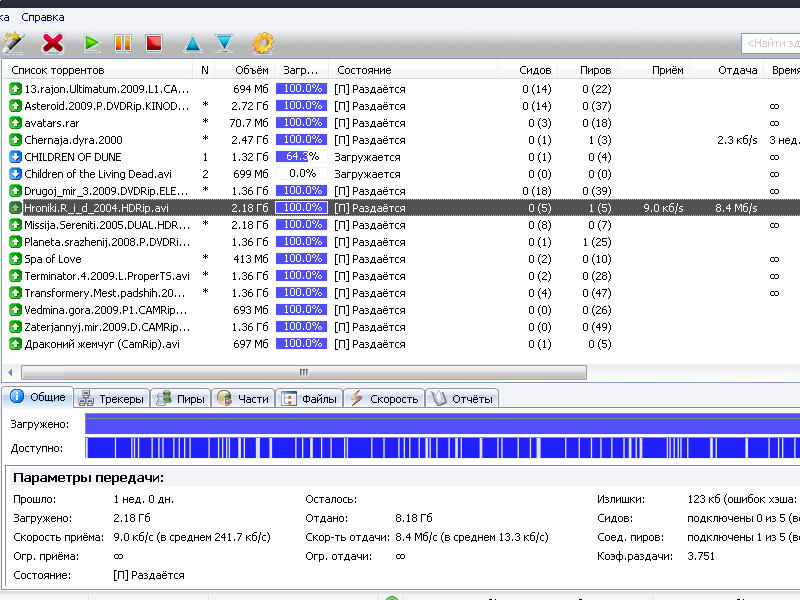
Task: Click the Доступно availability bar
Action: 442,448
